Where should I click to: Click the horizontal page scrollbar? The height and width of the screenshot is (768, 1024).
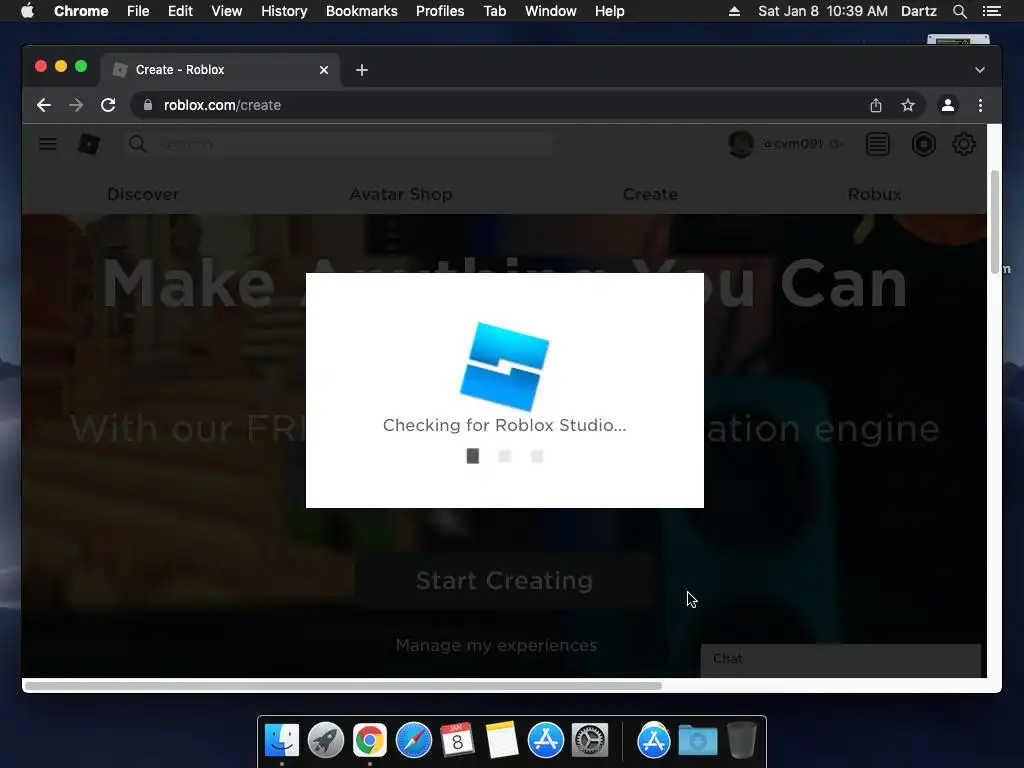(343, 686)
